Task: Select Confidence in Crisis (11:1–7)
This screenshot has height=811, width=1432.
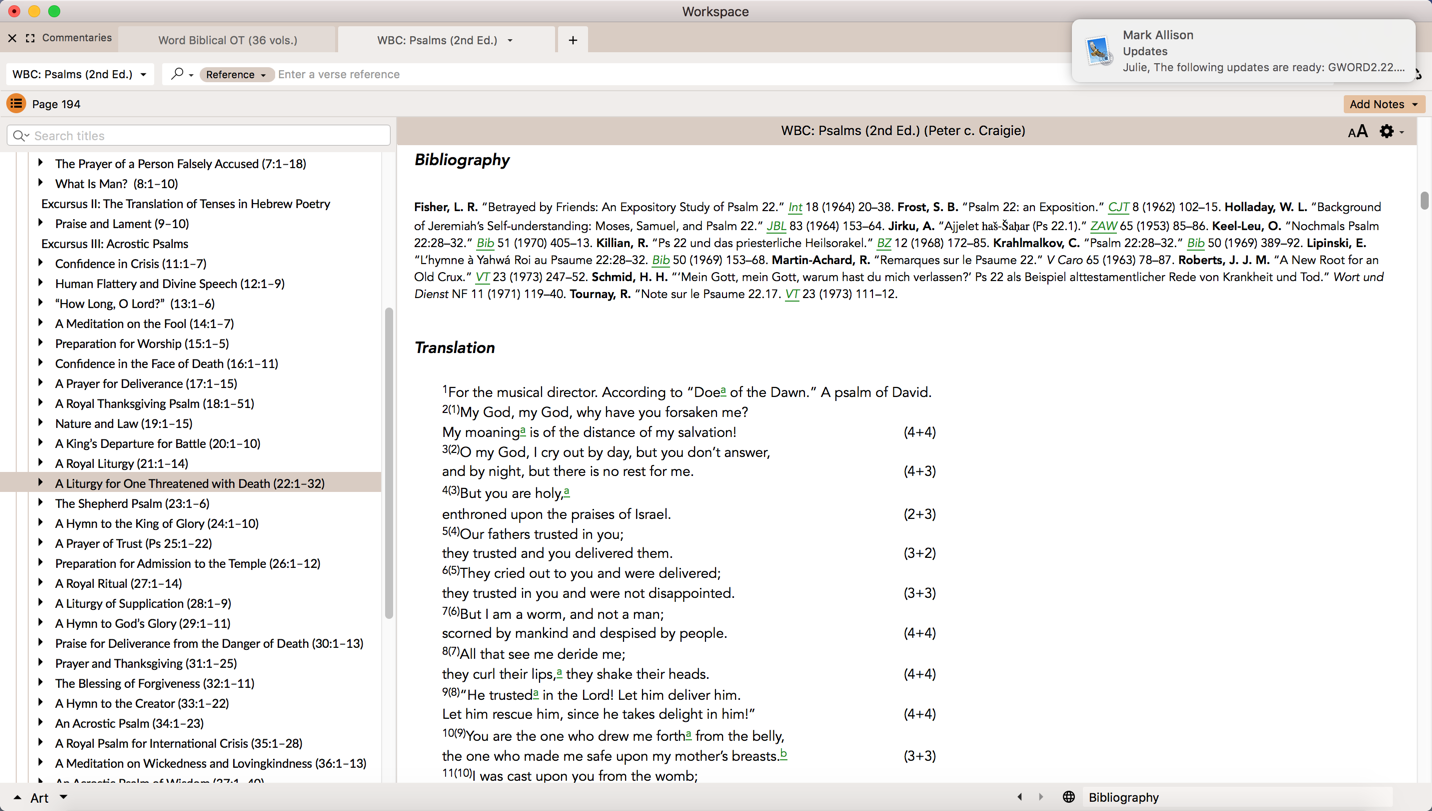Action: point(130,263)
